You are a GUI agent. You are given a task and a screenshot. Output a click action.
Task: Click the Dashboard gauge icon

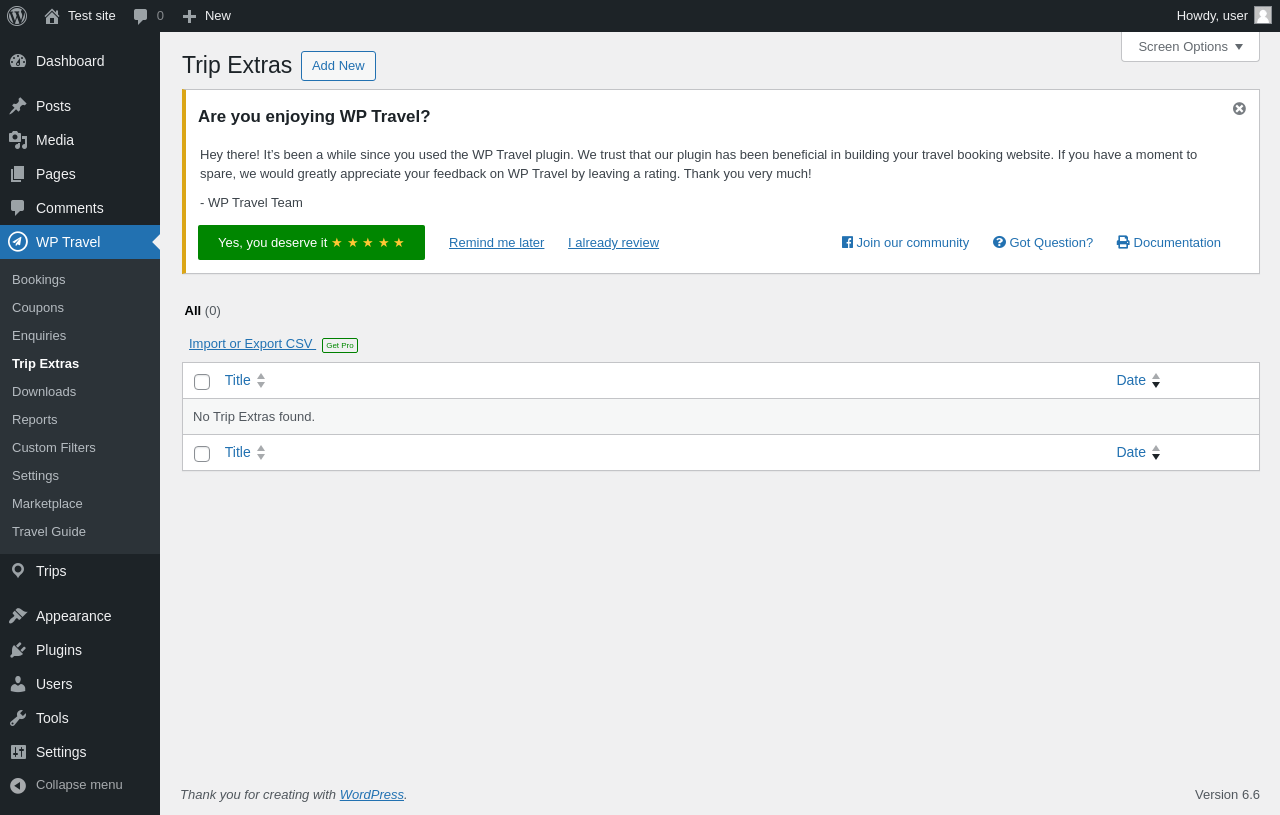(18, 61)
